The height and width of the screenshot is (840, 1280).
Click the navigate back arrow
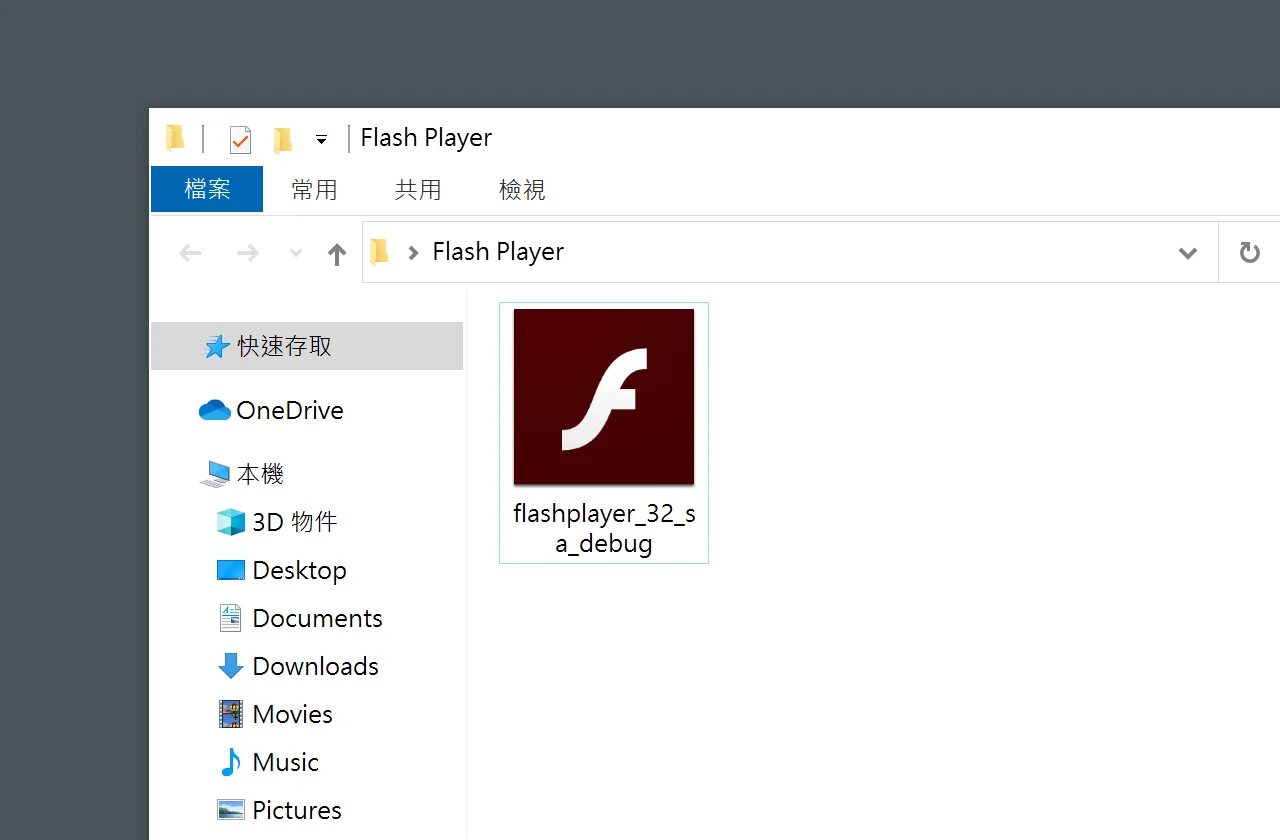click(x=190, y=253)
